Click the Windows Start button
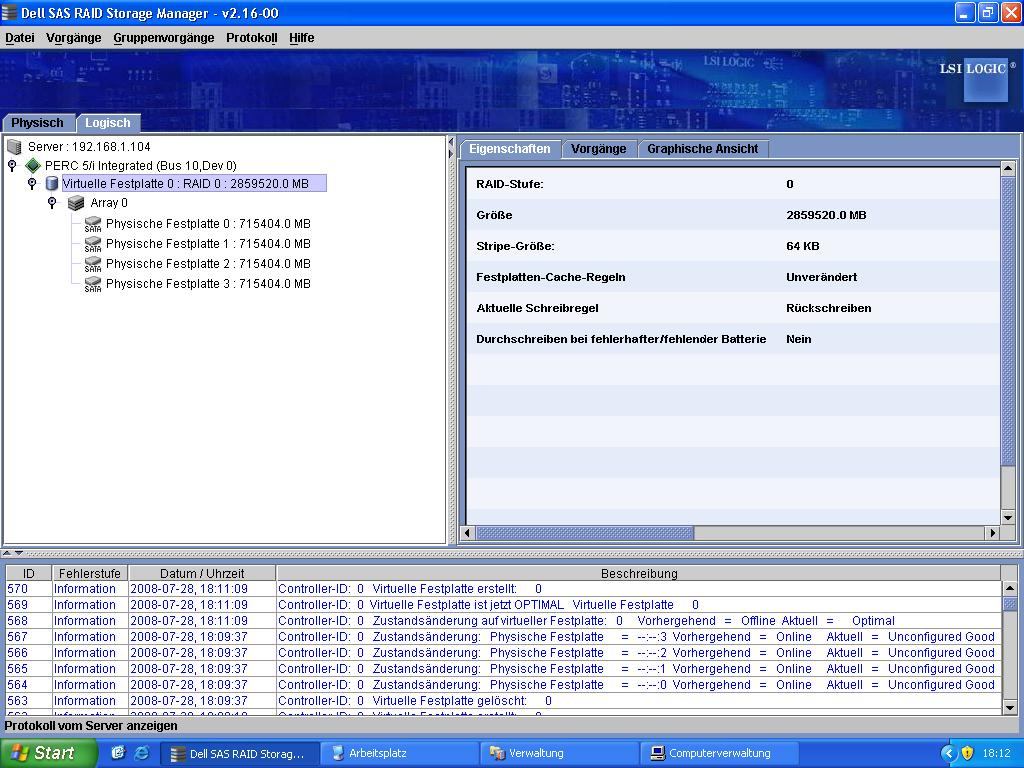 tap(48, 753)
